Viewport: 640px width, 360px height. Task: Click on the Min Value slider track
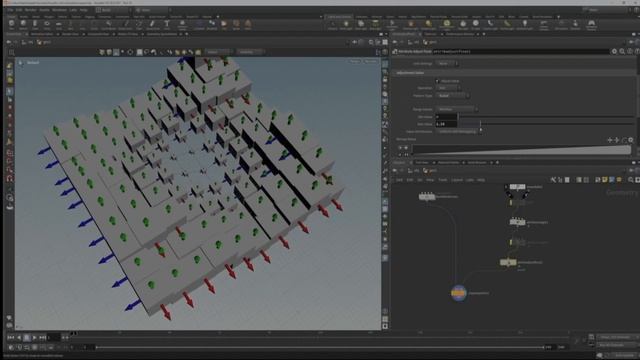547,117
